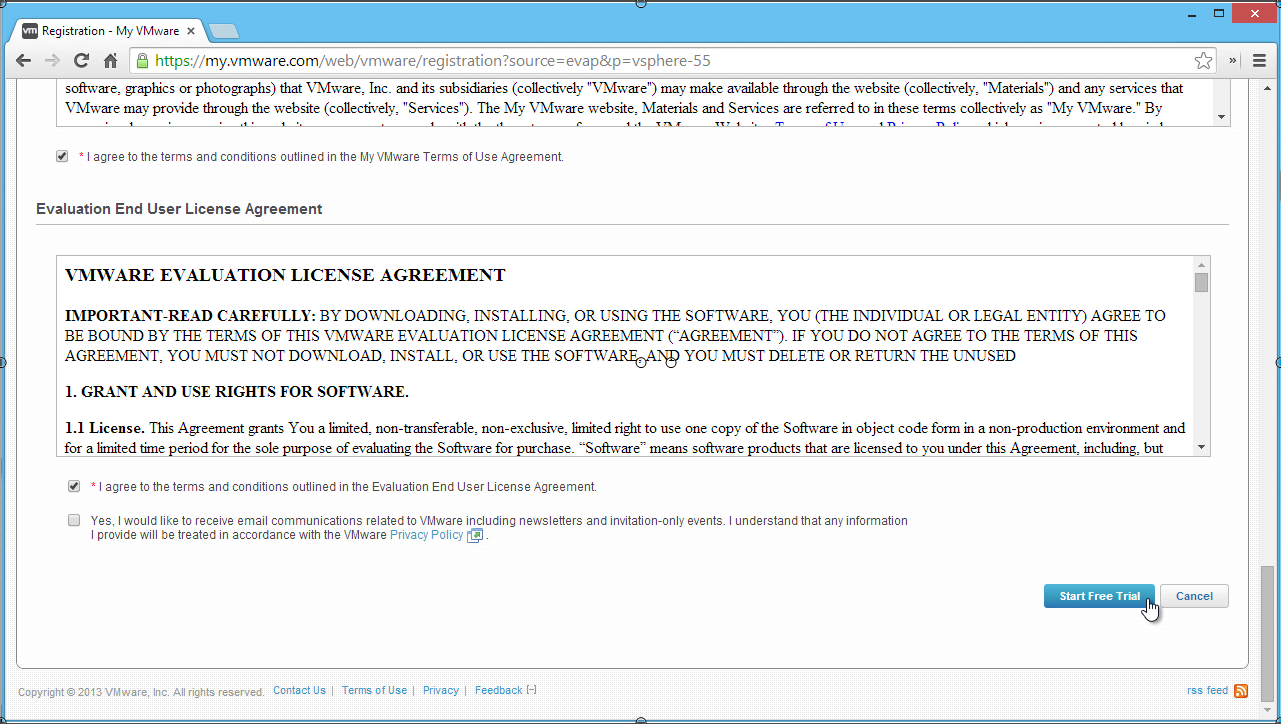The height and width of the screenshot is (724, 1281).
Task: Open the browser home page
Action: [110, 60]
